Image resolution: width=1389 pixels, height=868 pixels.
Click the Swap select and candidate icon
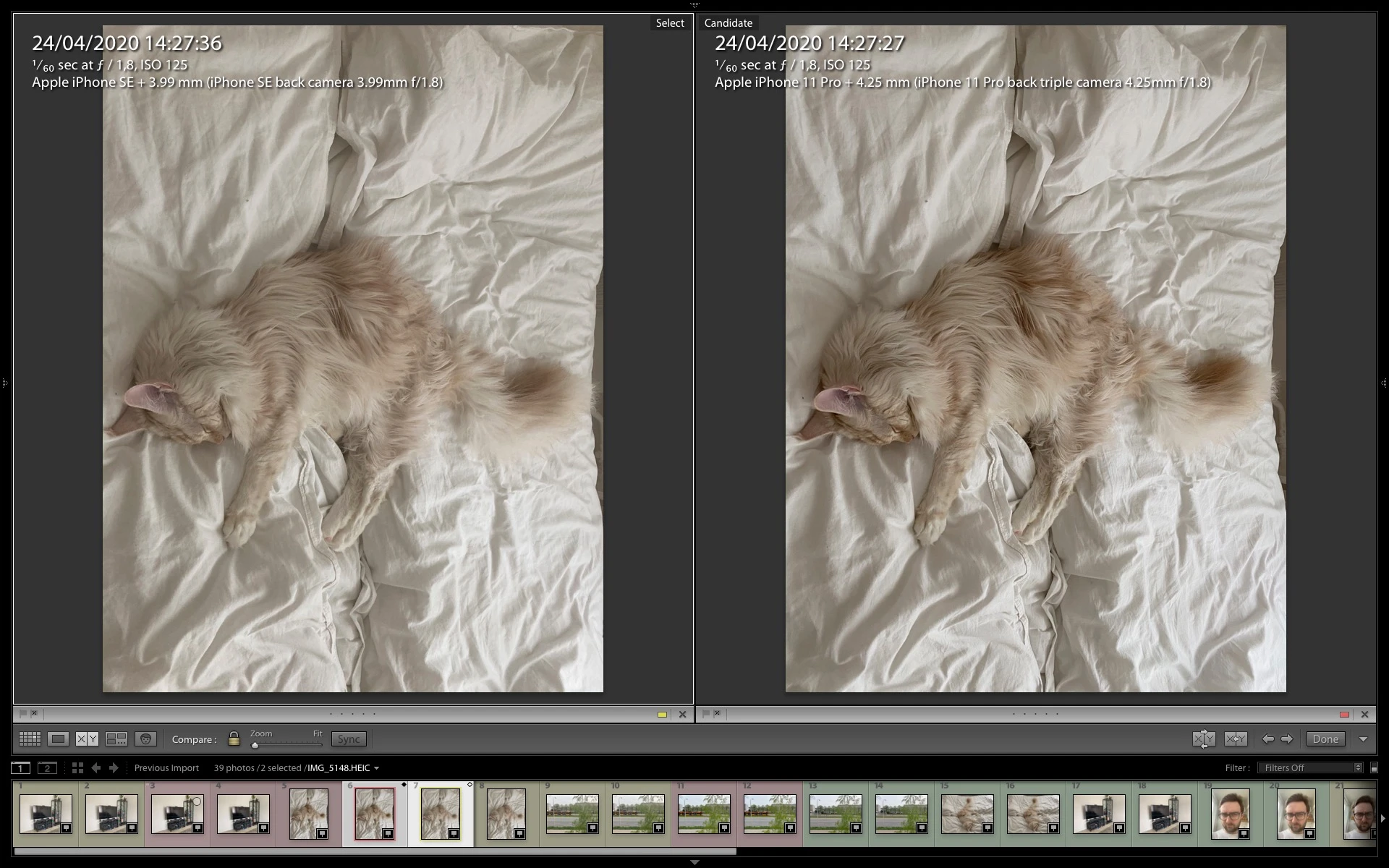(x=1204, y=739)
